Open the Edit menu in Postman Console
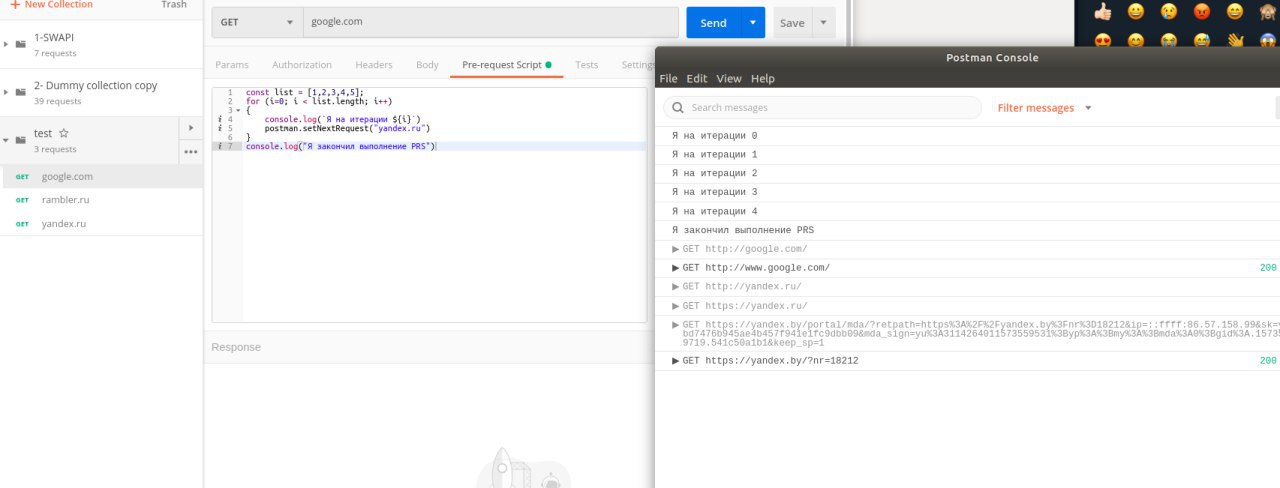 [x=697, y=79]
